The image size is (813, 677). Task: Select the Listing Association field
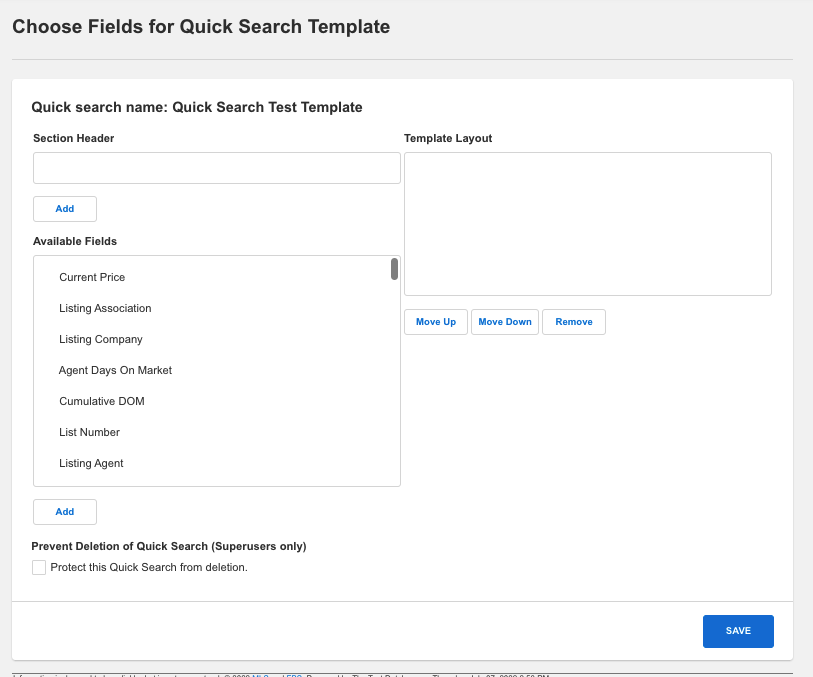pos(104,308)
